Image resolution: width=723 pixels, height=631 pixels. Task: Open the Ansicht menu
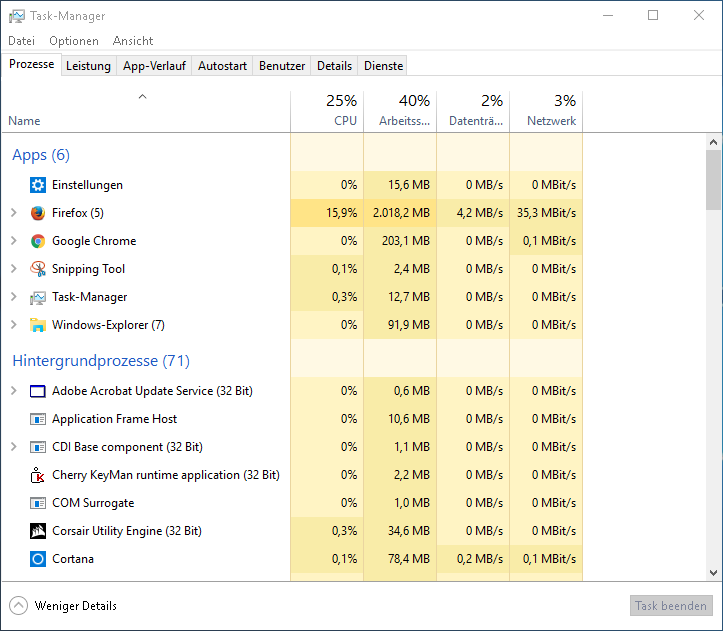(x=133, y=41)
